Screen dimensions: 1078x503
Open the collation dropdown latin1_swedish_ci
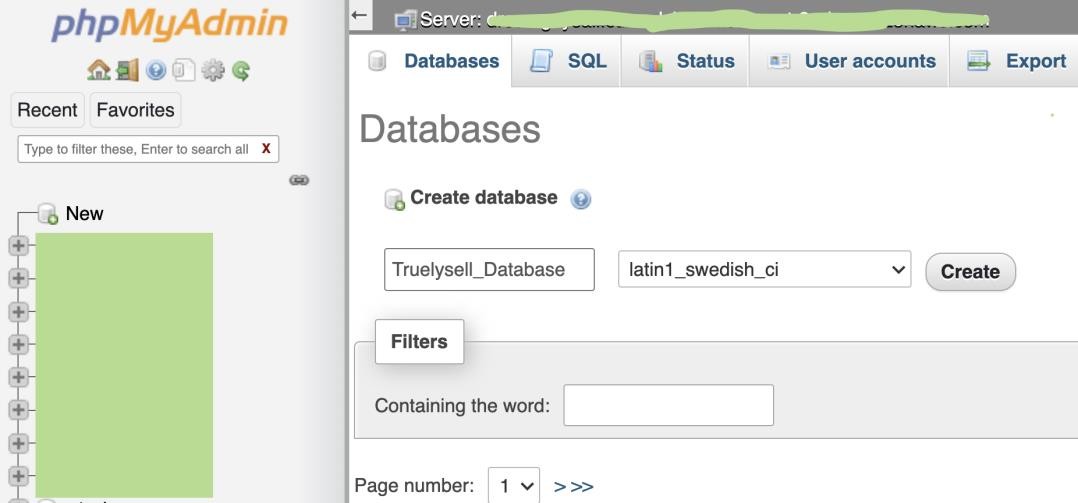coord(764,269)
